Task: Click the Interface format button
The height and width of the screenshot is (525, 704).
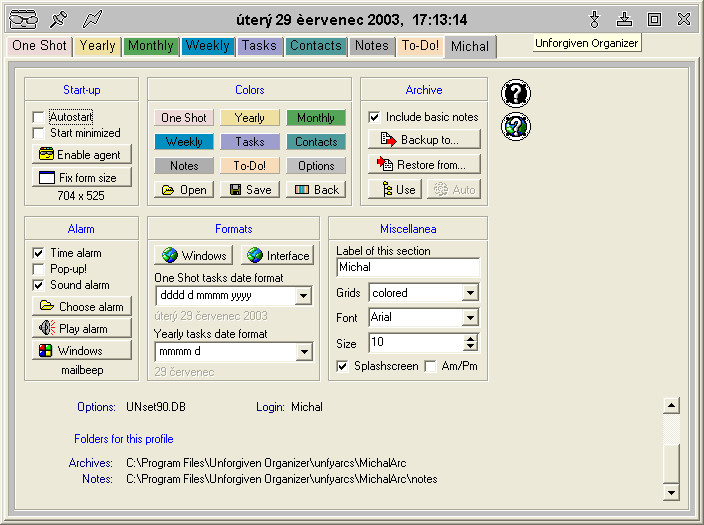Action: point(277,255)
